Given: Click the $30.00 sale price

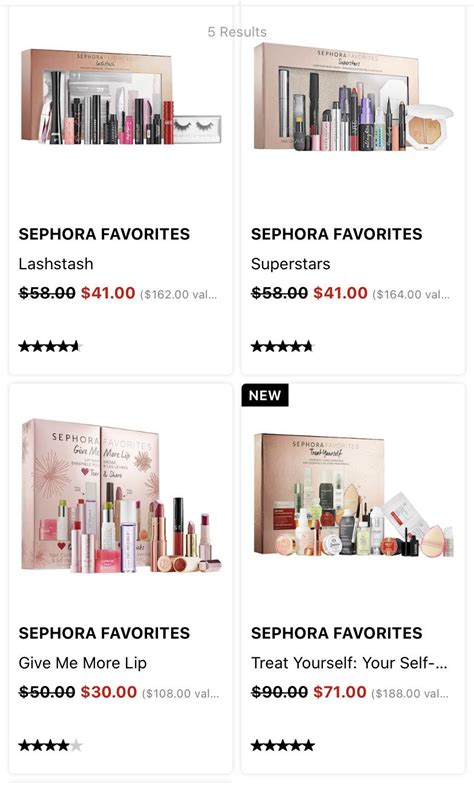Looking at the screenshot, I should 109,692.
